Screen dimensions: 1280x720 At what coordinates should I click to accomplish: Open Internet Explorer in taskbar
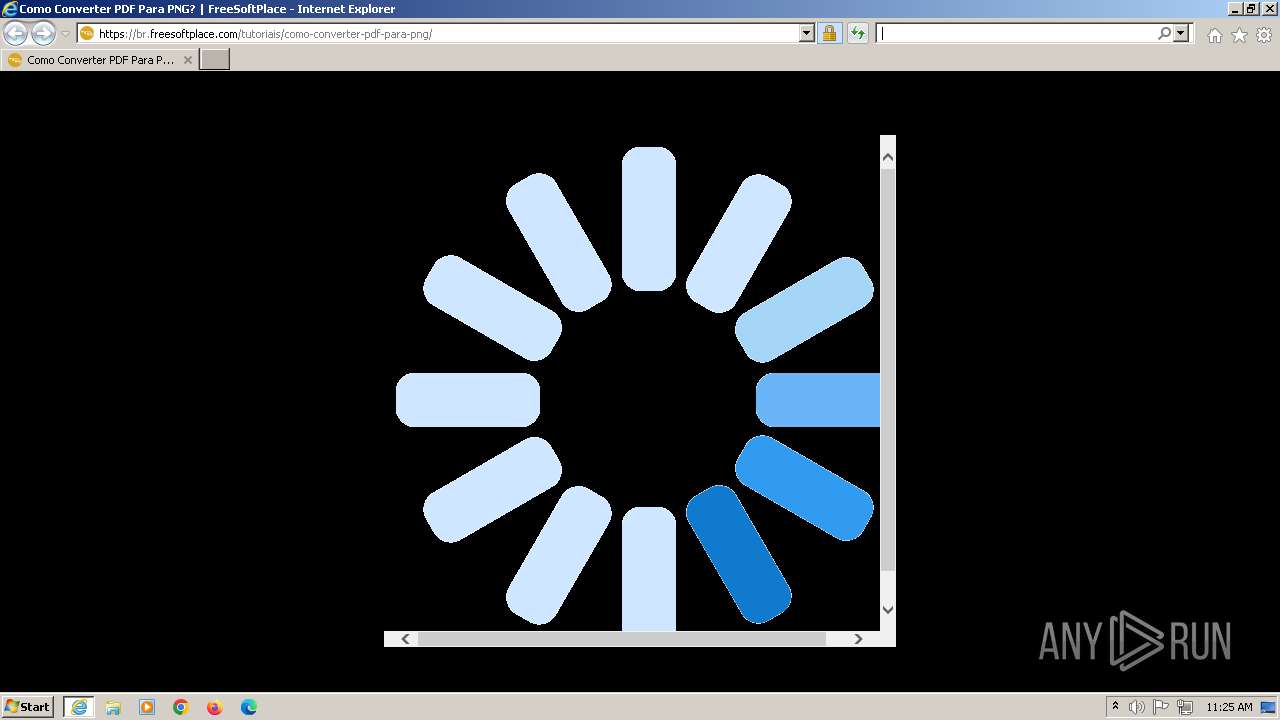point(79,707)
